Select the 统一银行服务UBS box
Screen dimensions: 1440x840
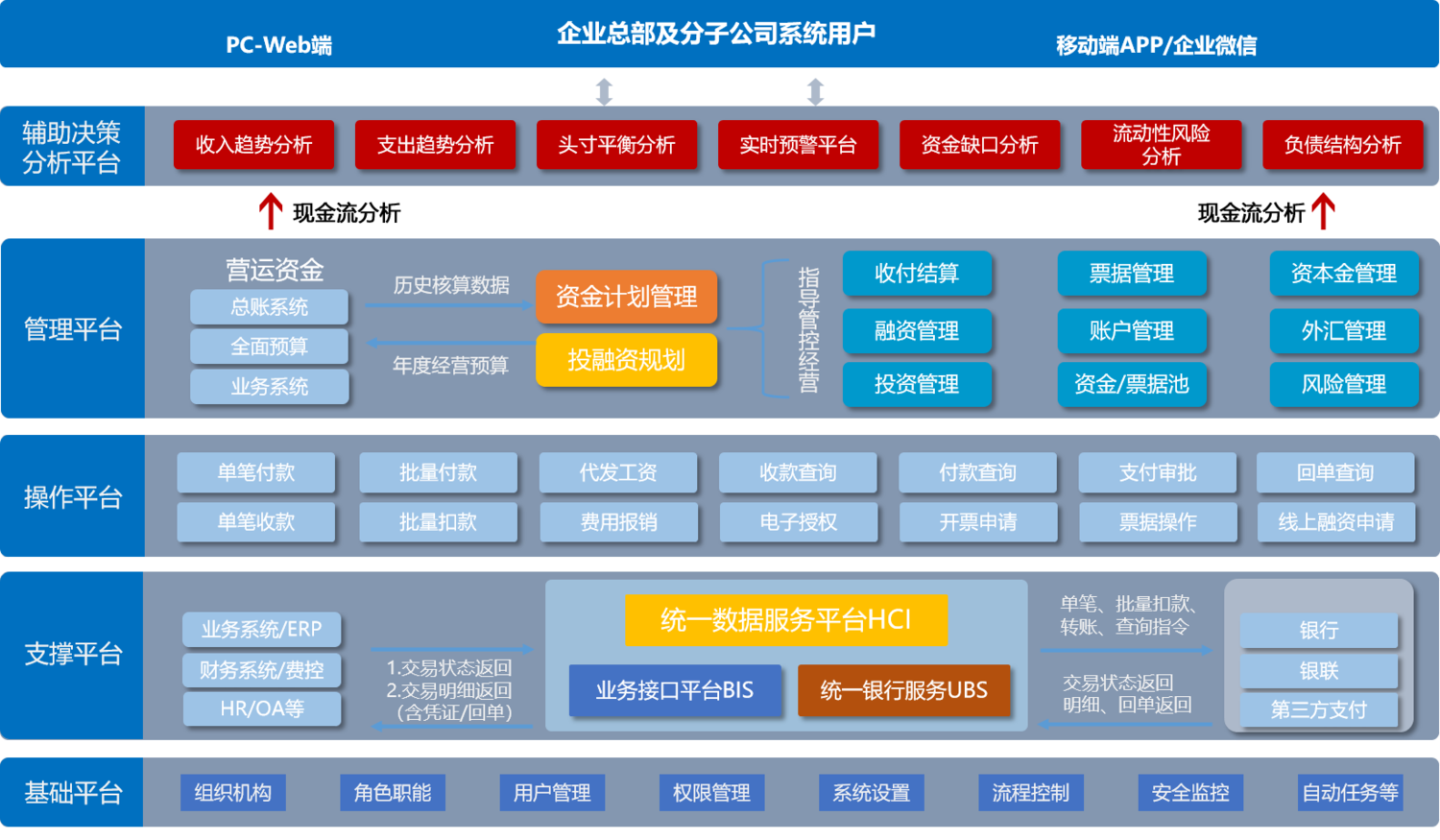[x=903, y=690]
